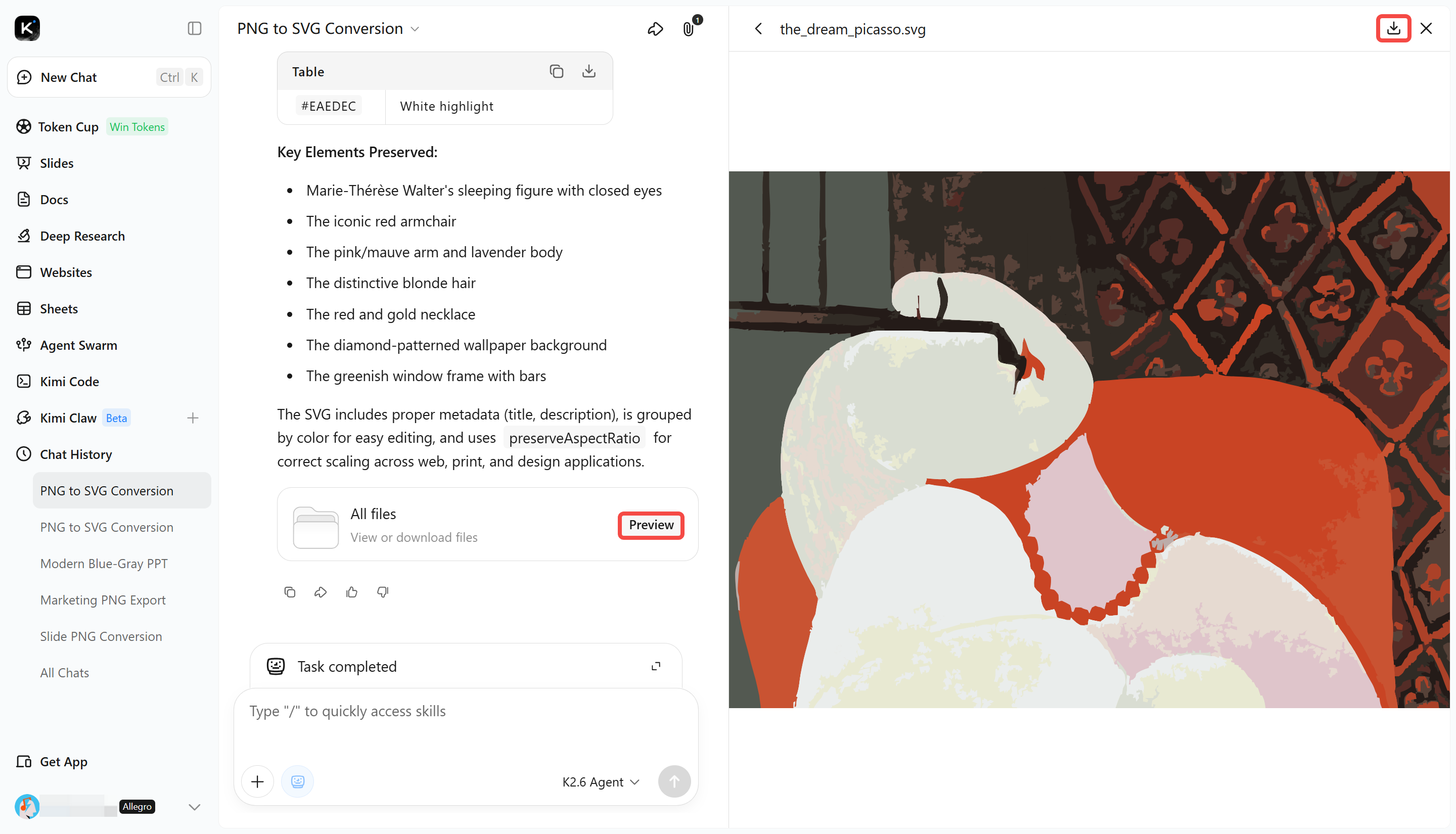Click the share icon in chat header

coord(655,29)
